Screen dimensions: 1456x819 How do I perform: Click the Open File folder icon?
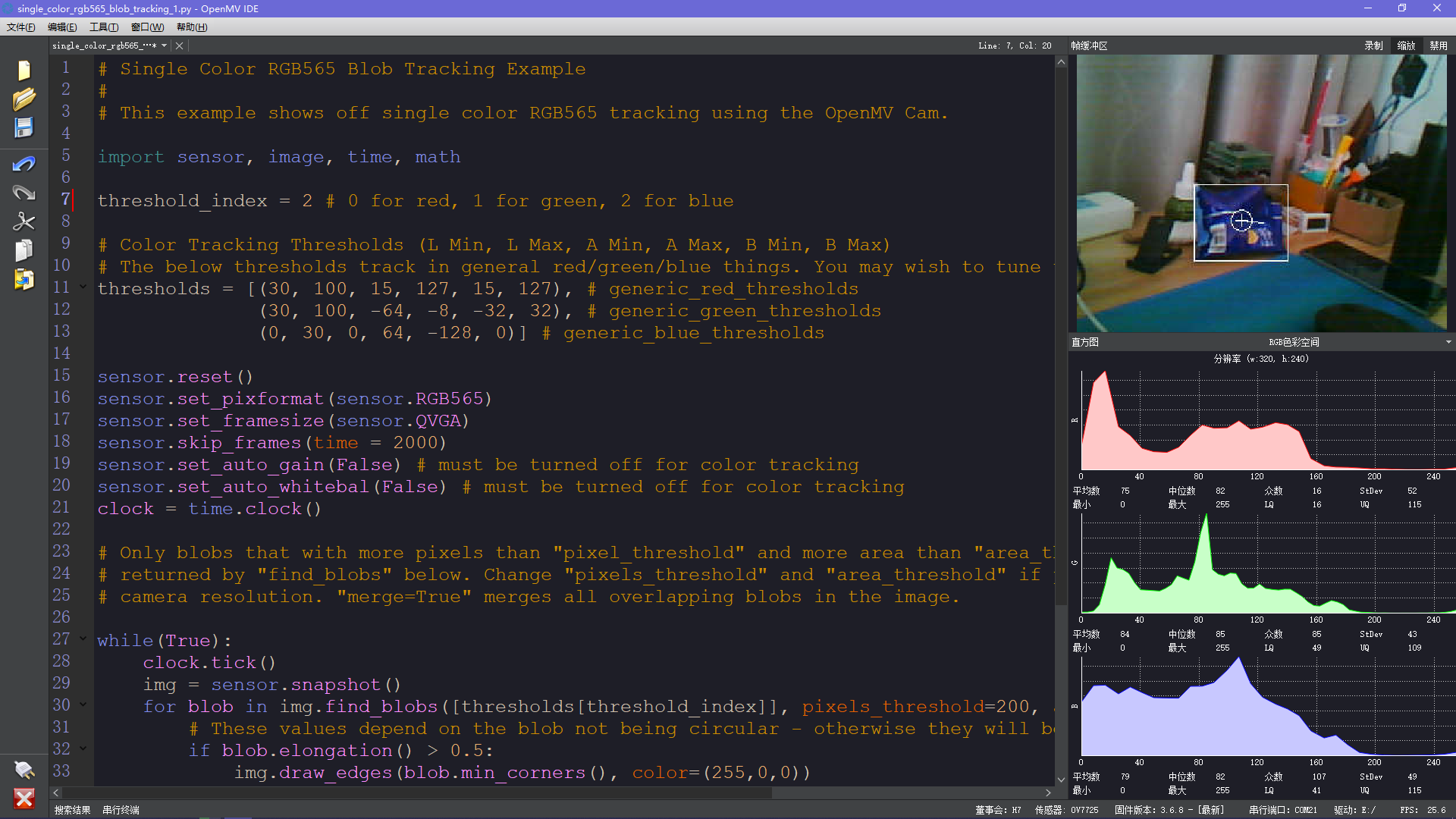24,99
